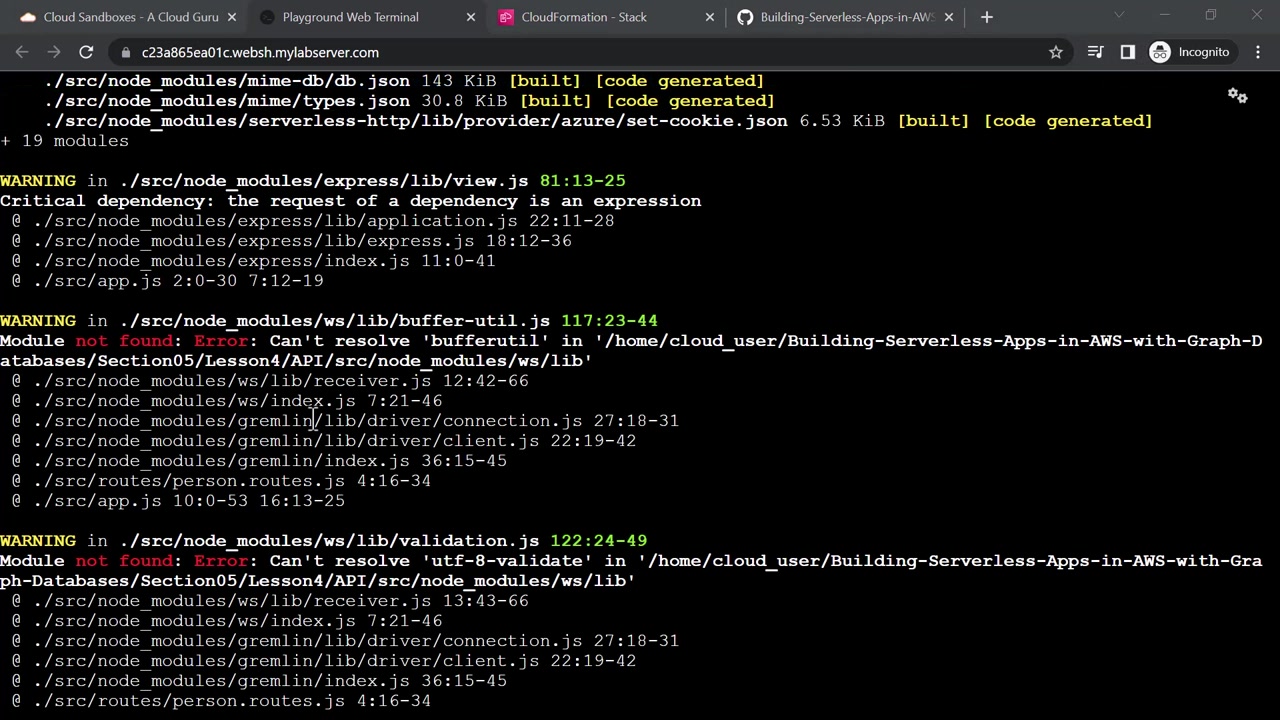Expand the tab search chevron

(1118, 16)
